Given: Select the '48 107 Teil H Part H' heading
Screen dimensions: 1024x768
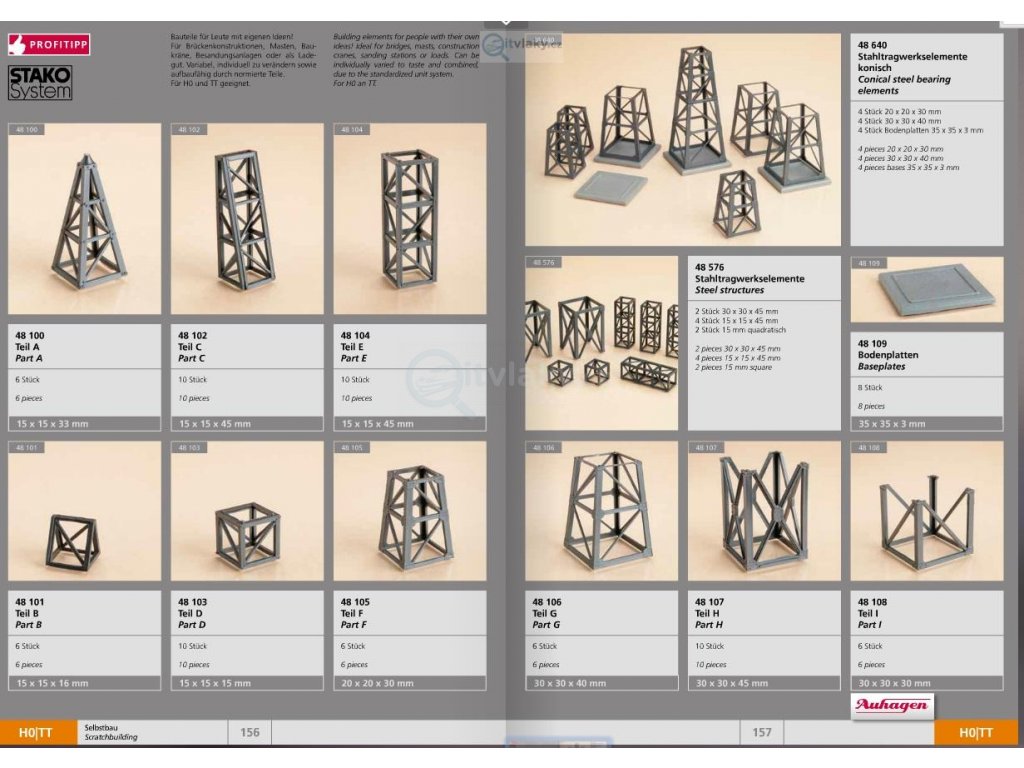Looking at the screenshot, I should click(709, 613).
